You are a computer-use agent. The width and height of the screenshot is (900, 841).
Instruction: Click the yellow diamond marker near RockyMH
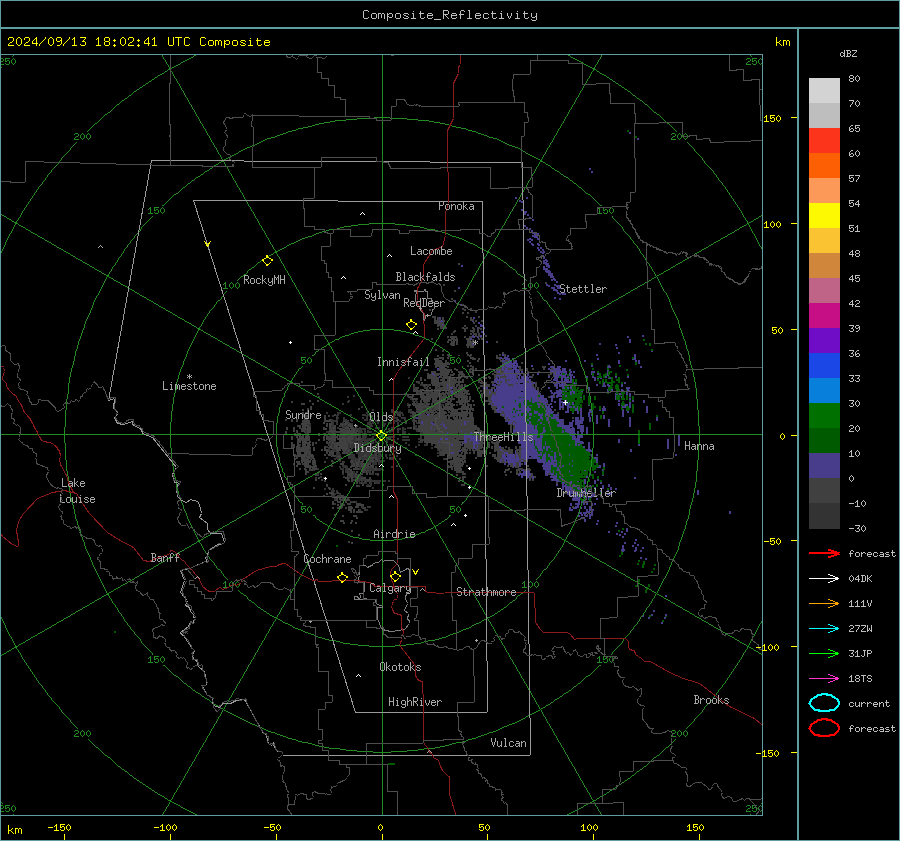(267, 261)
